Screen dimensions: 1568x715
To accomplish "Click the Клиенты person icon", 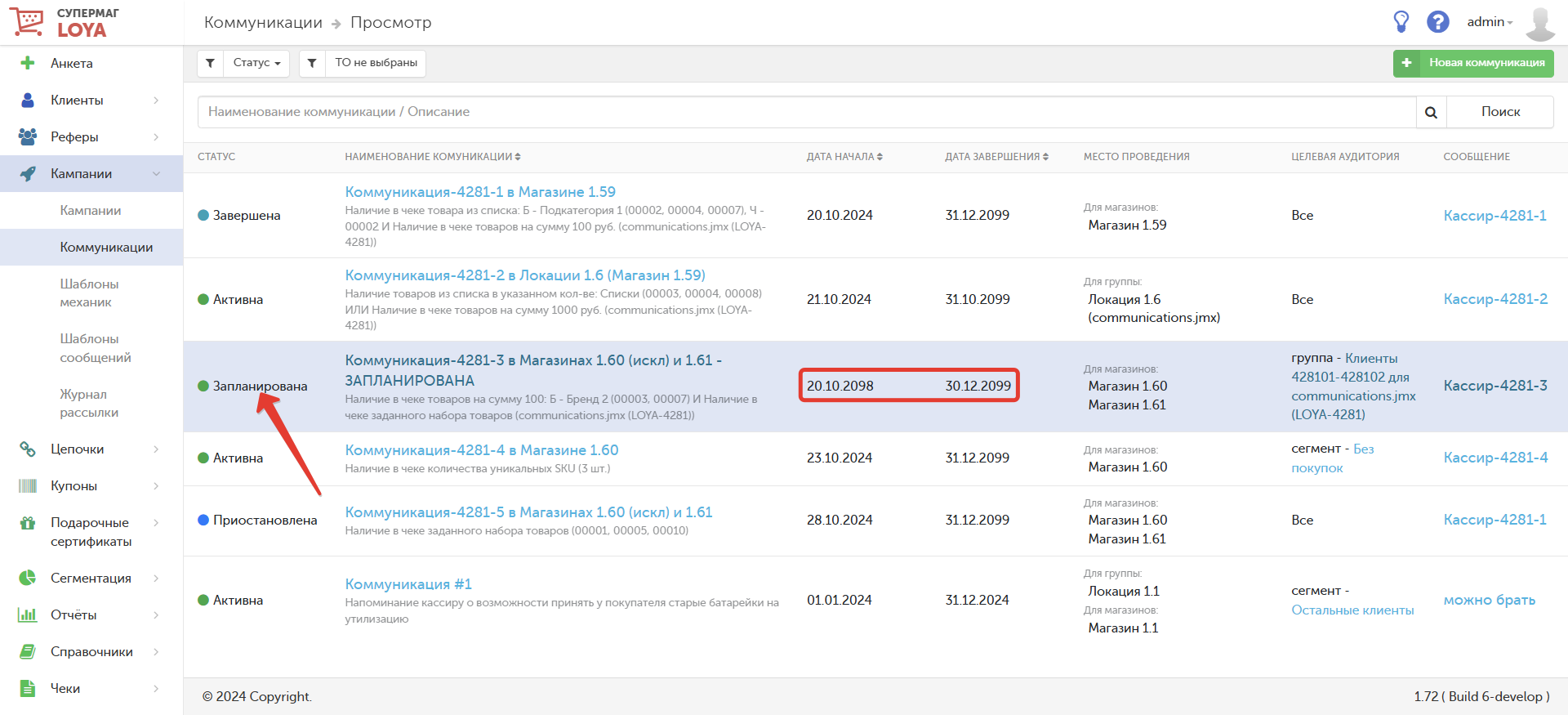I will (x=28, y=100).
